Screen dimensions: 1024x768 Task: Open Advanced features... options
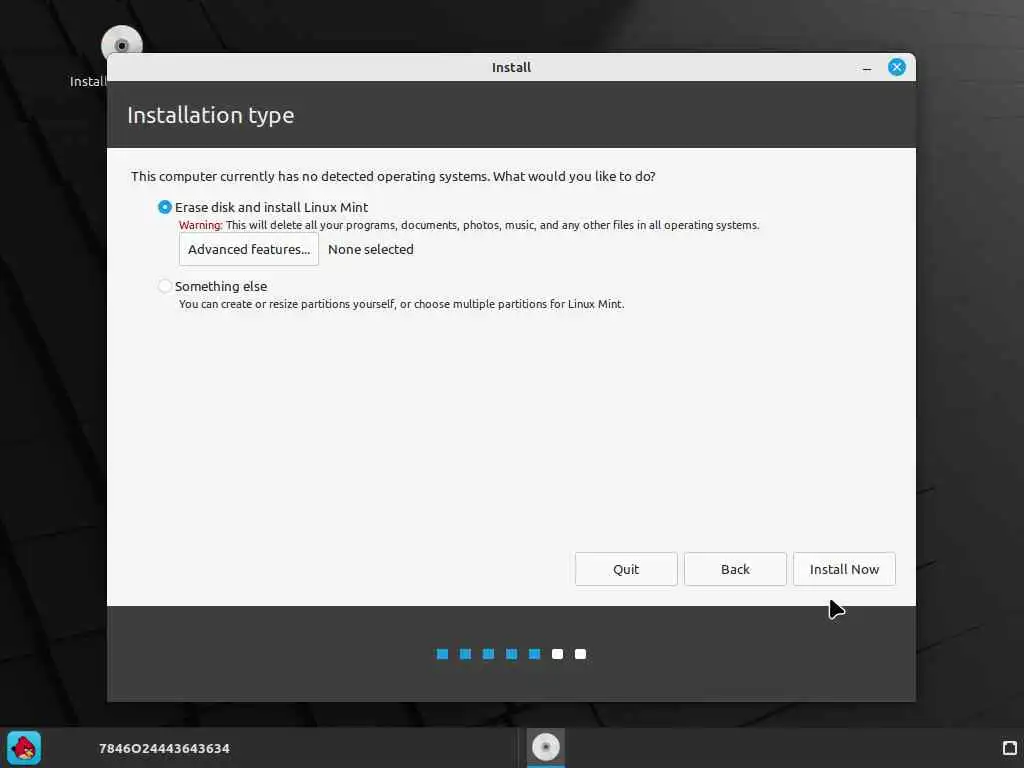tap(249, 249)
